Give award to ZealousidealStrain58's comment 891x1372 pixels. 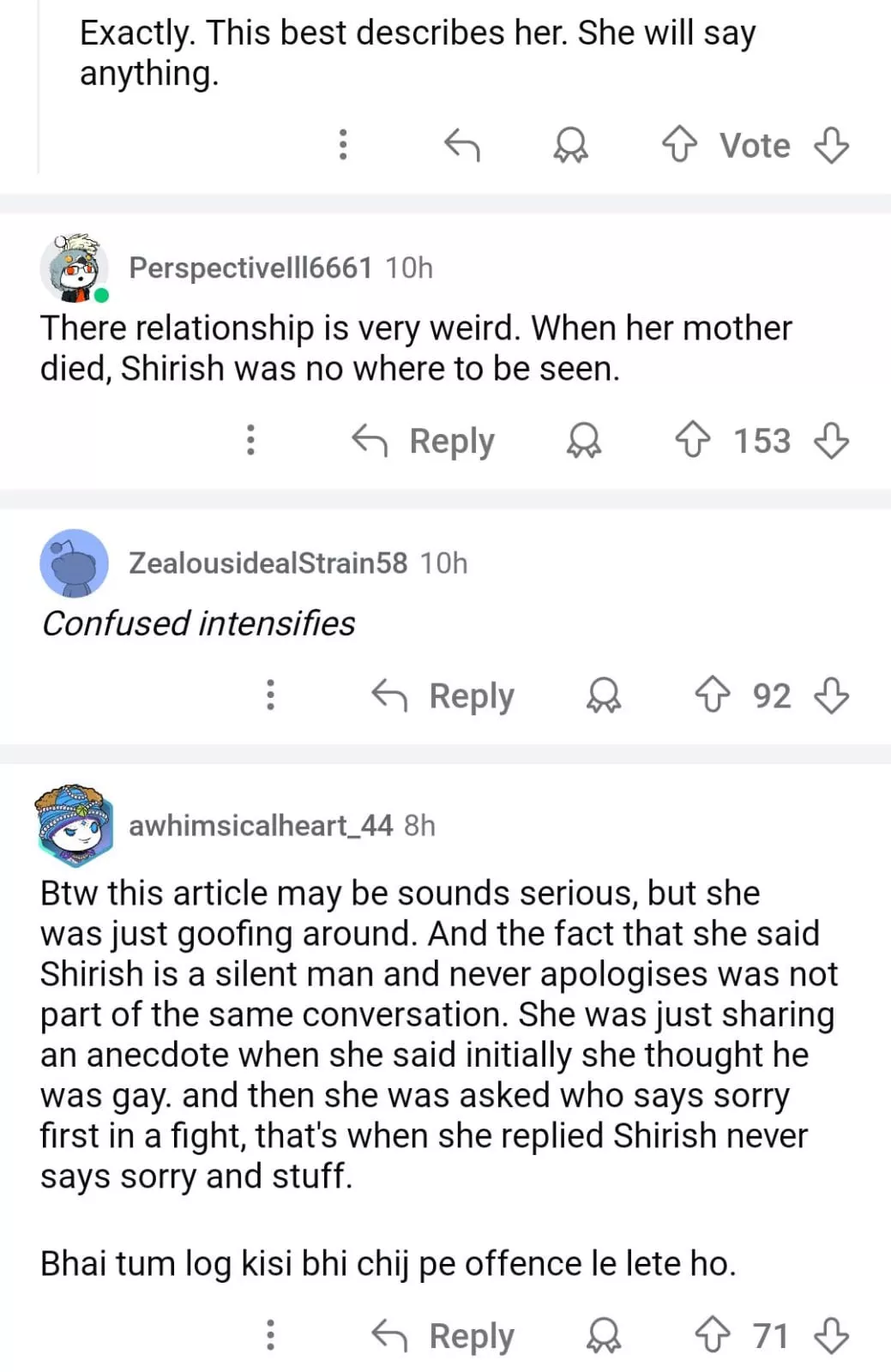tap(604, 695)
